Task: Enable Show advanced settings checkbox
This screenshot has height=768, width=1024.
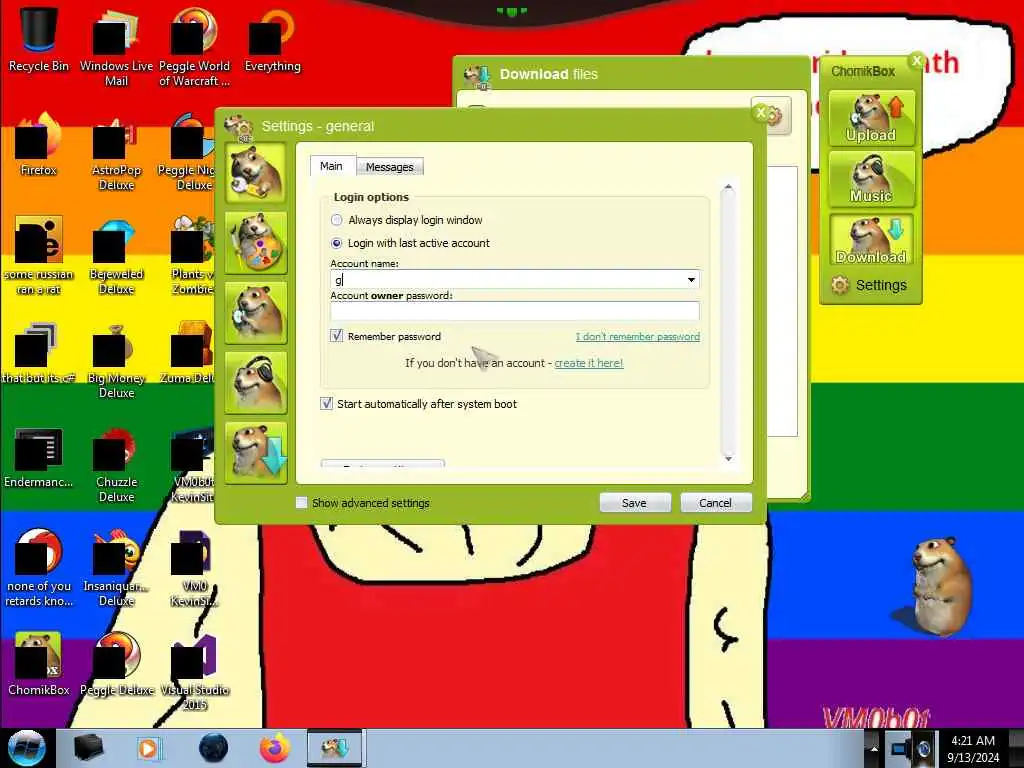Action: [x=301, y=502]
